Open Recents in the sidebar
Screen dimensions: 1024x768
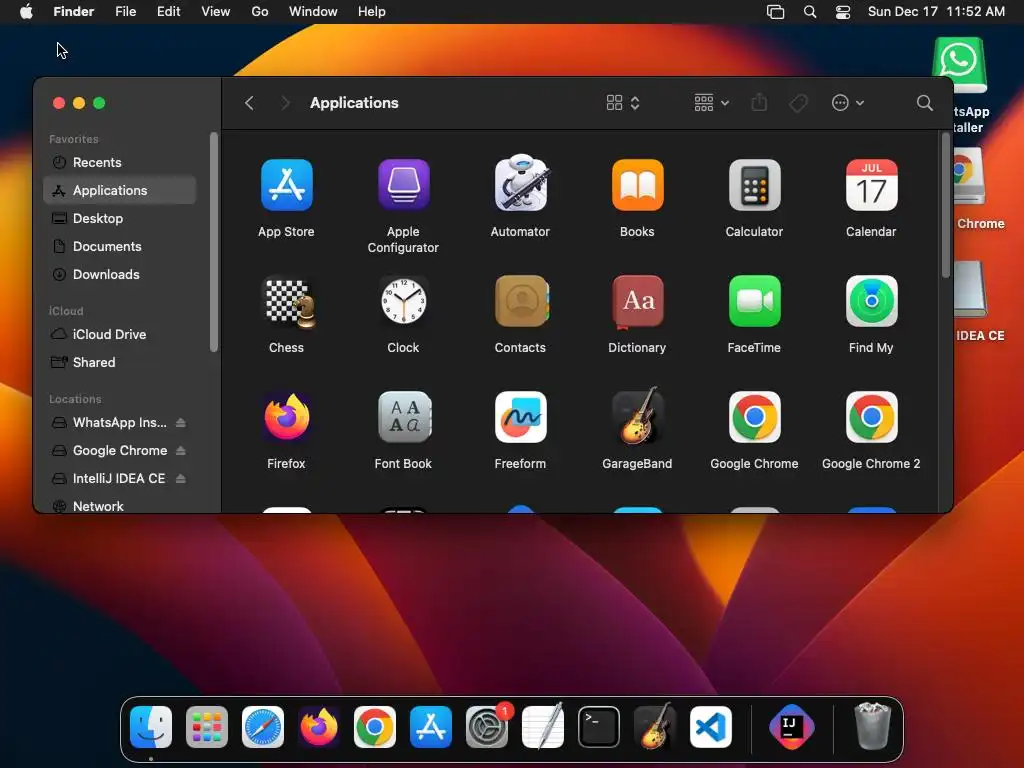120,163
